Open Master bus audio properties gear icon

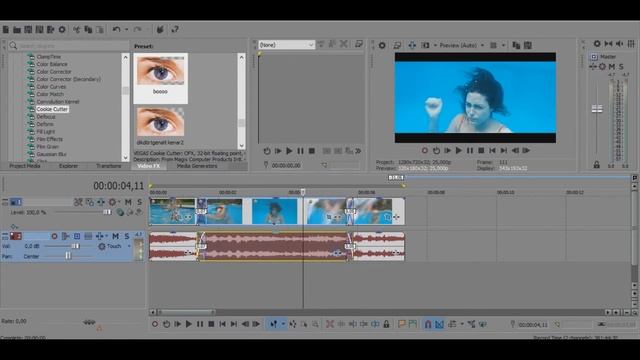(597, 44)
